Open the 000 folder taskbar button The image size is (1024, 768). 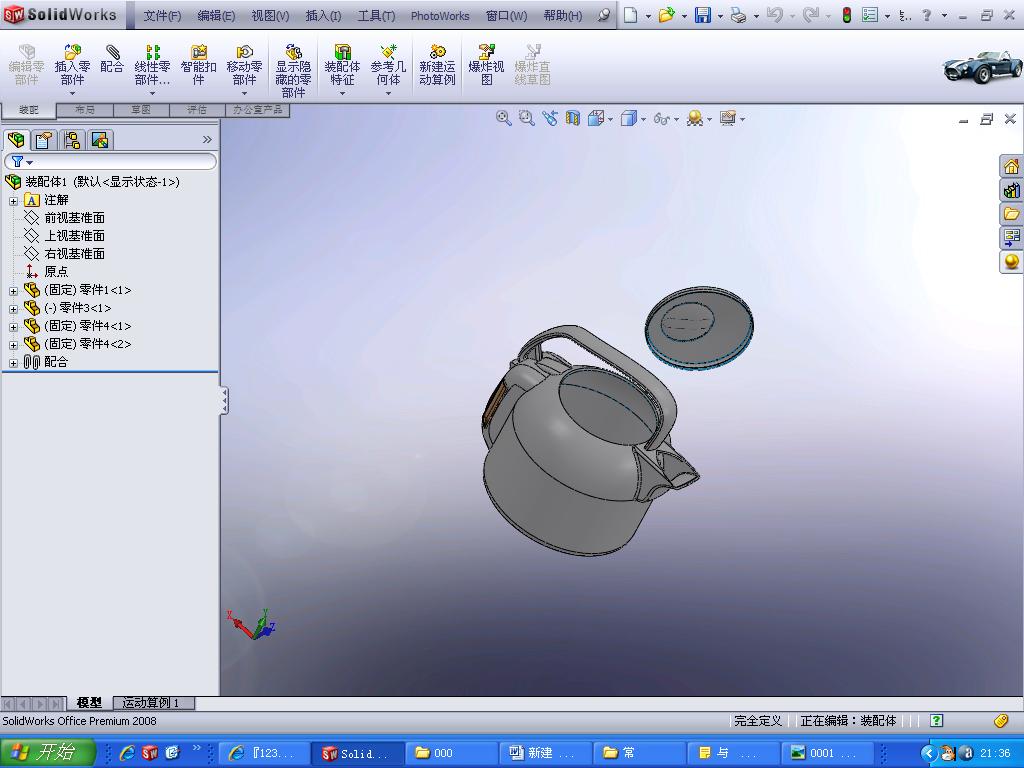point(451,753)
